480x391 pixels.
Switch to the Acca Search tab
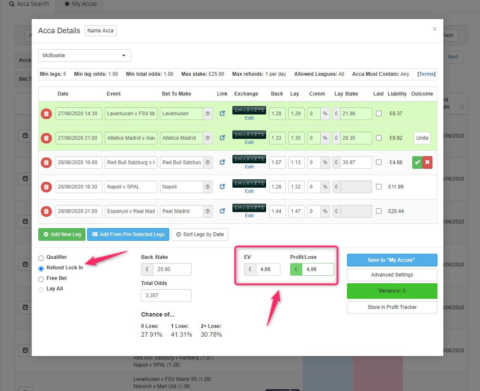[29, 4]
